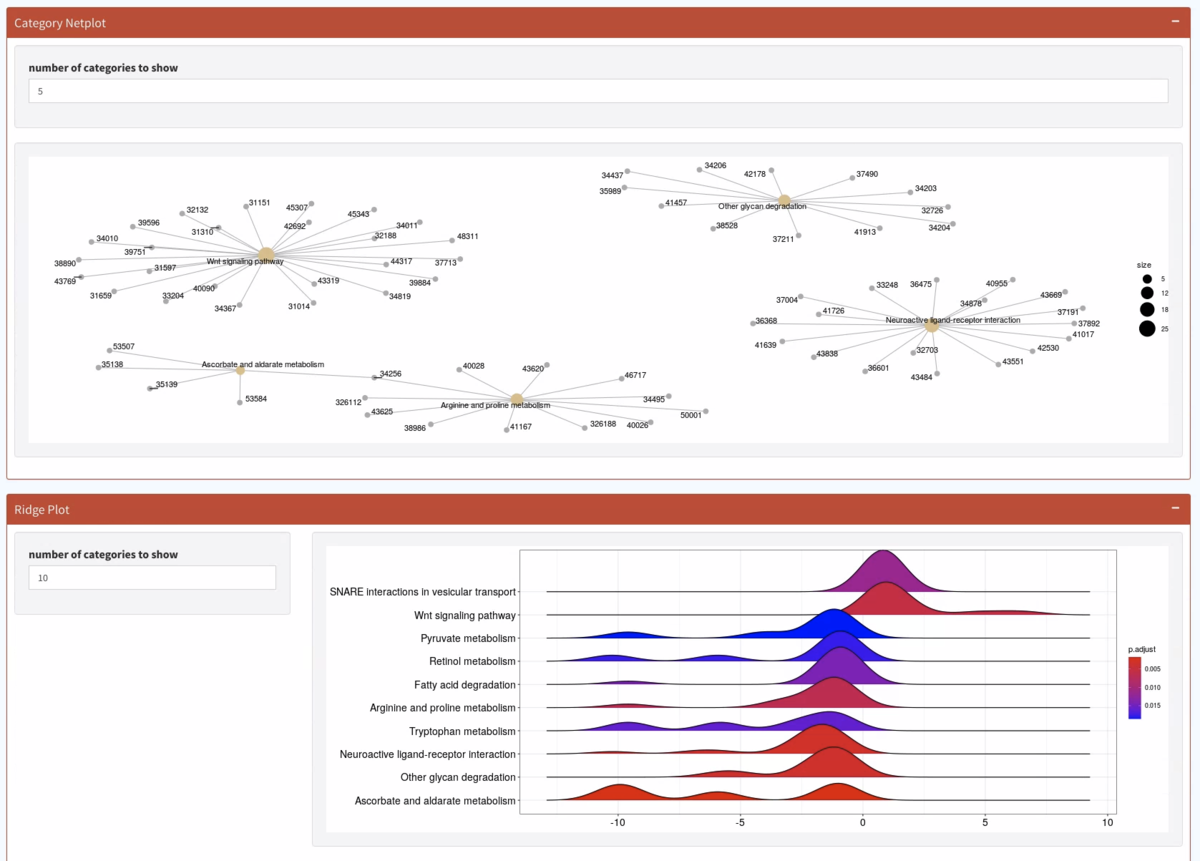Select the Ascorbate and aldarate metabolism node
The width and height of the screenshot is (1200, 861).
click(x=240, y=371)
